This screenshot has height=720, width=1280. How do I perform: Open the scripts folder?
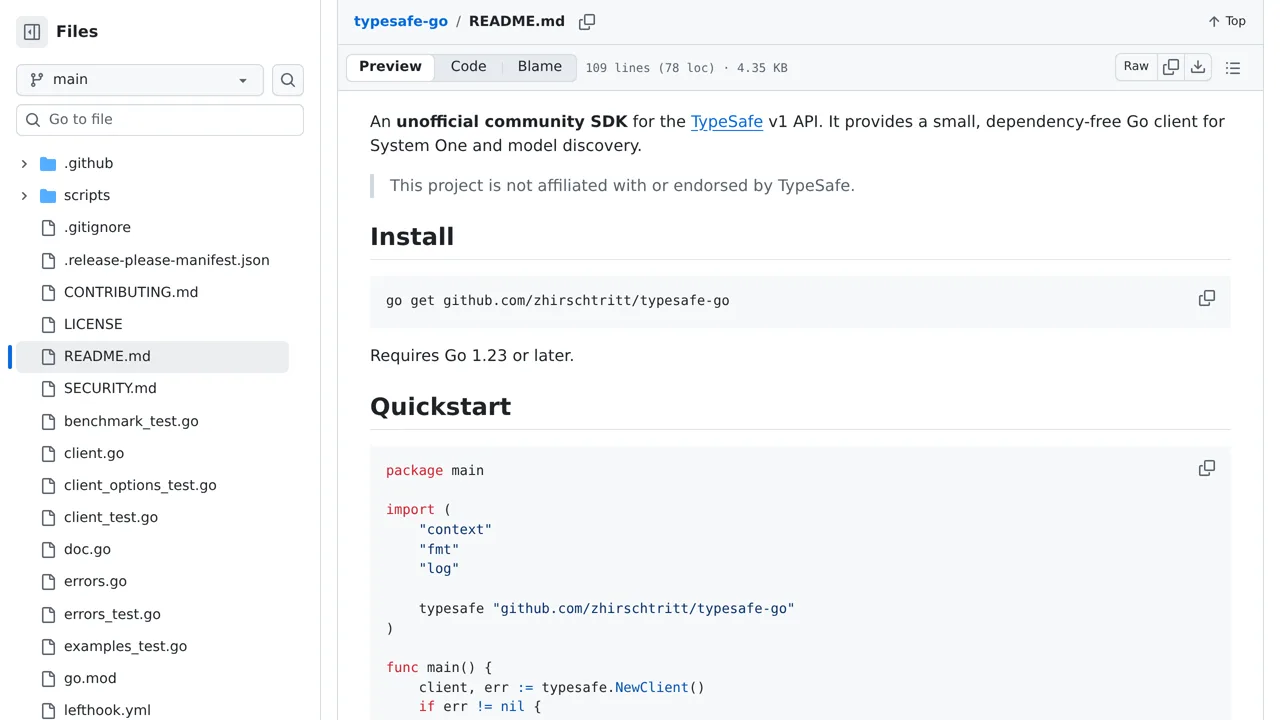(87, 196)
